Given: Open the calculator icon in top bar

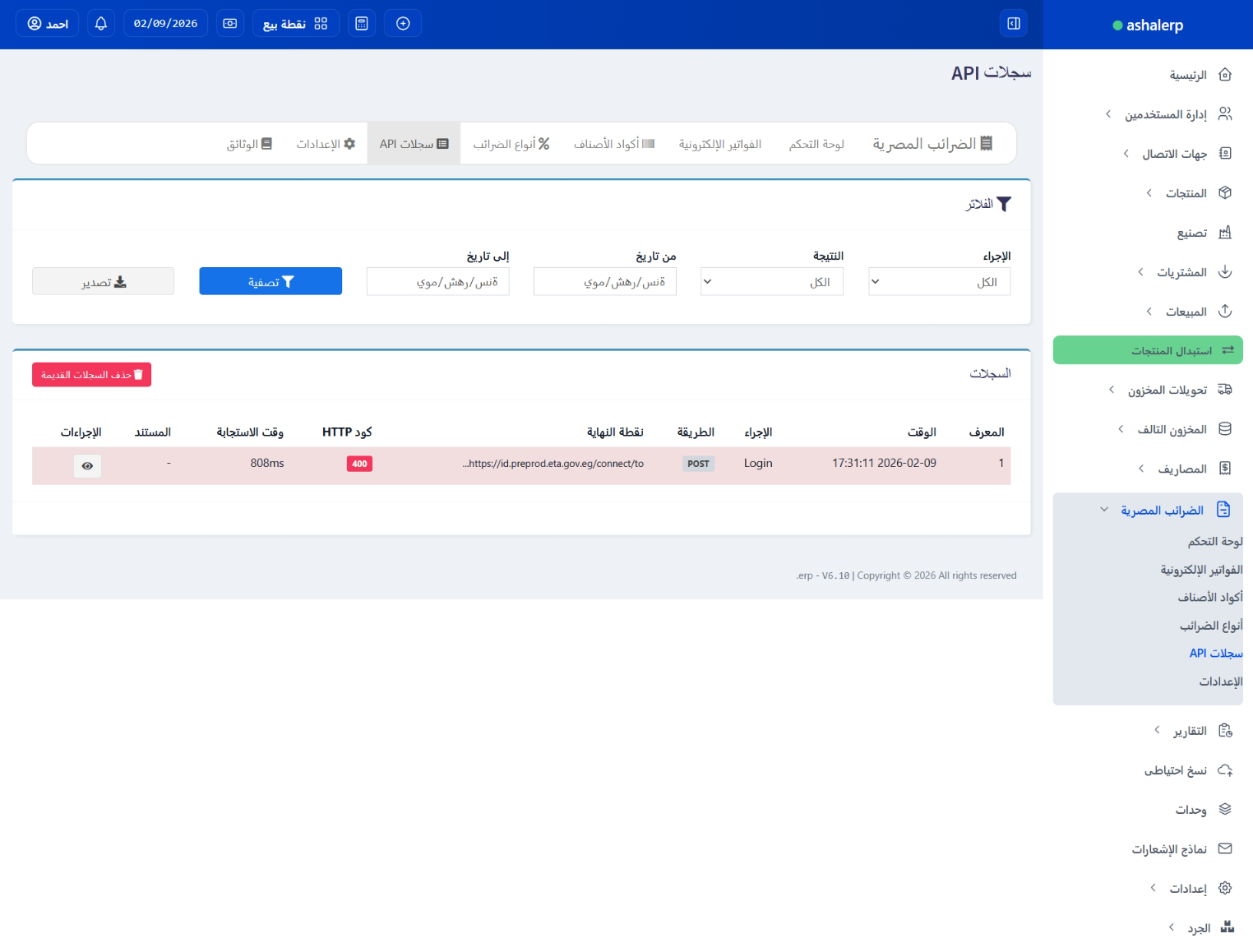Looking at the screenshot, I should coord(362,23).
